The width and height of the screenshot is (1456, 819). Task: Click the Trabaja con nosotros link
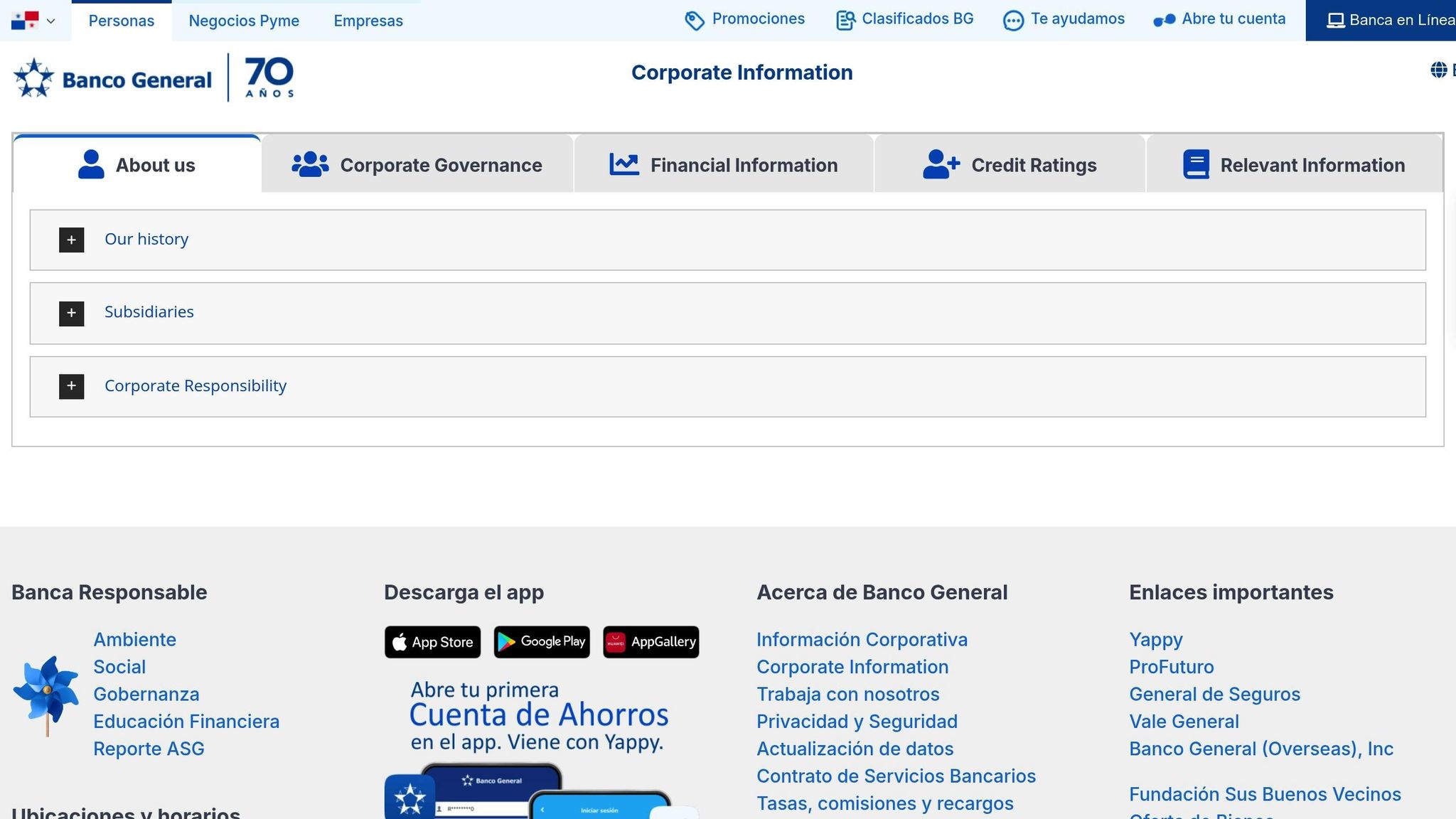[847, 694]
